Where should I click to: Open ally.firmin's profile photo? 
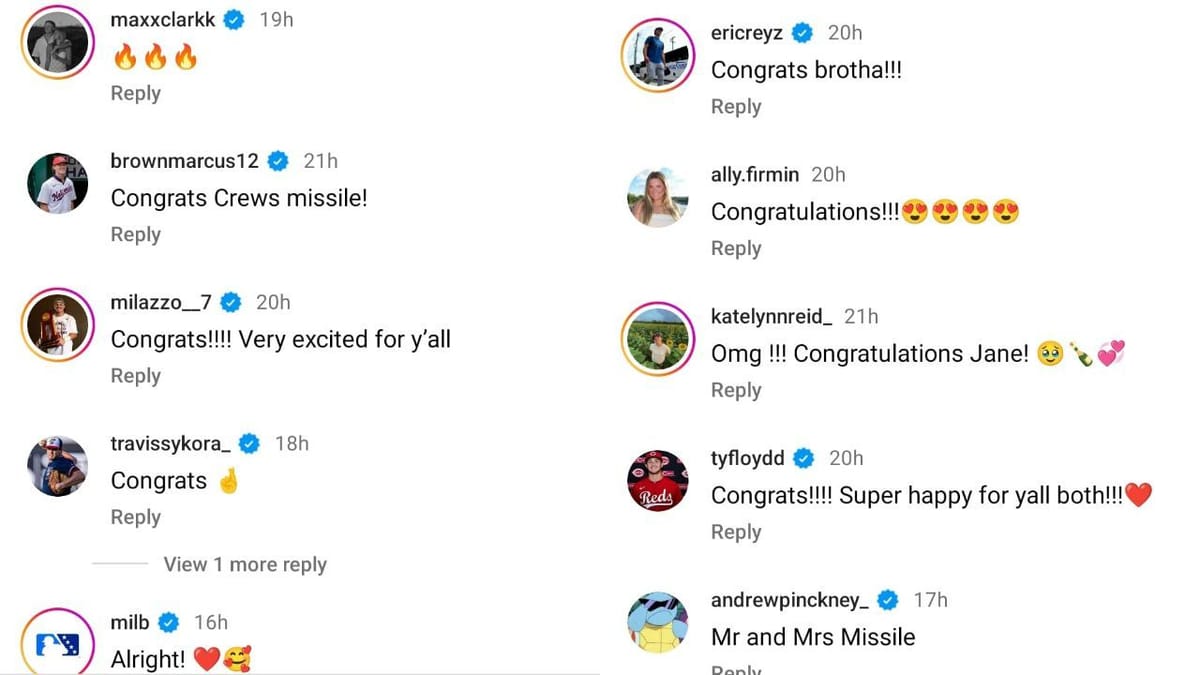click(x=658, y=198)
